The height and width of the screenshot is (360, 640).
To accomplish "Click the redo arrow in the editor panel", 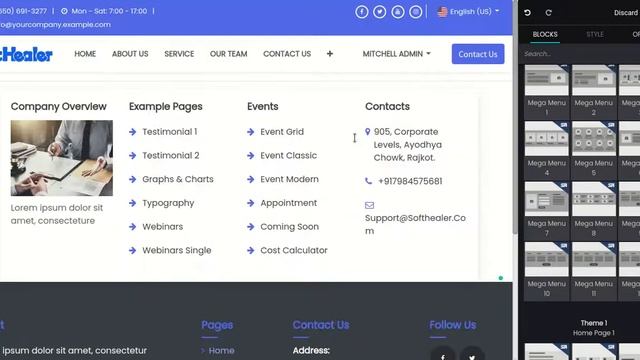I will (x=549, y=13).
